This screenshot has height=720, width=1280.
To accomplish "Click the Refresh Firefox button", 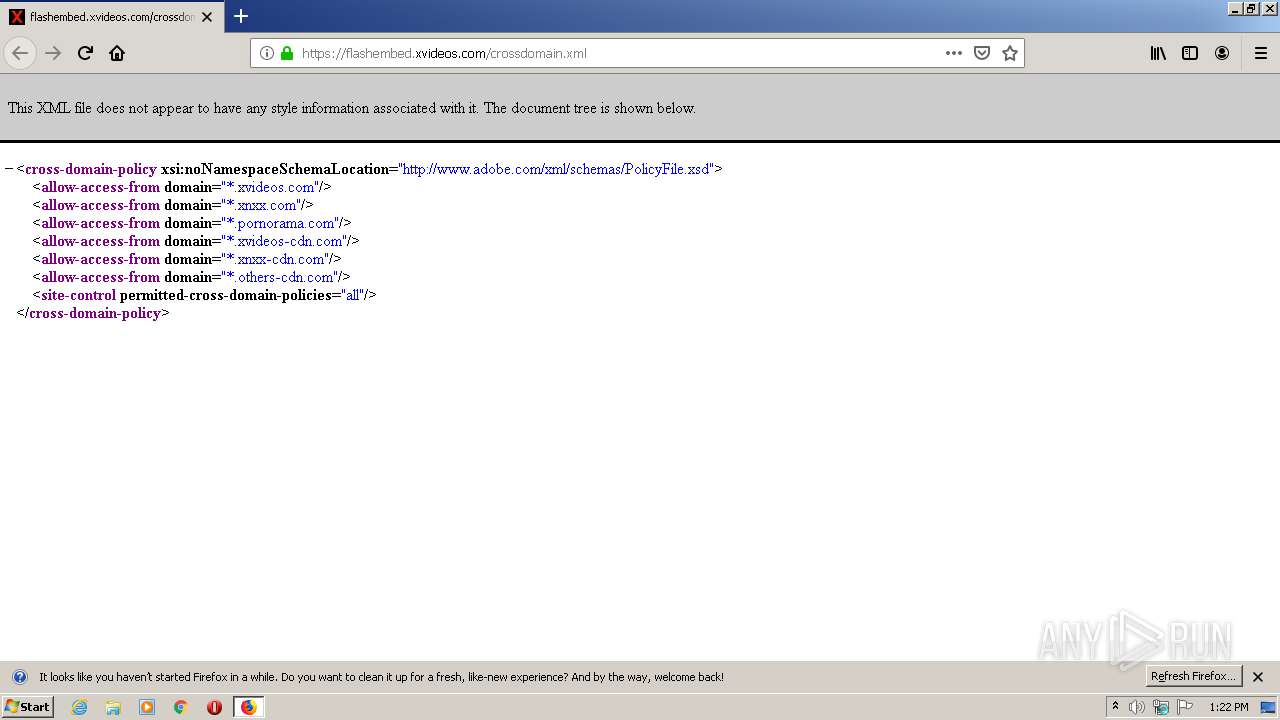I will click(x=1193, y=676).
